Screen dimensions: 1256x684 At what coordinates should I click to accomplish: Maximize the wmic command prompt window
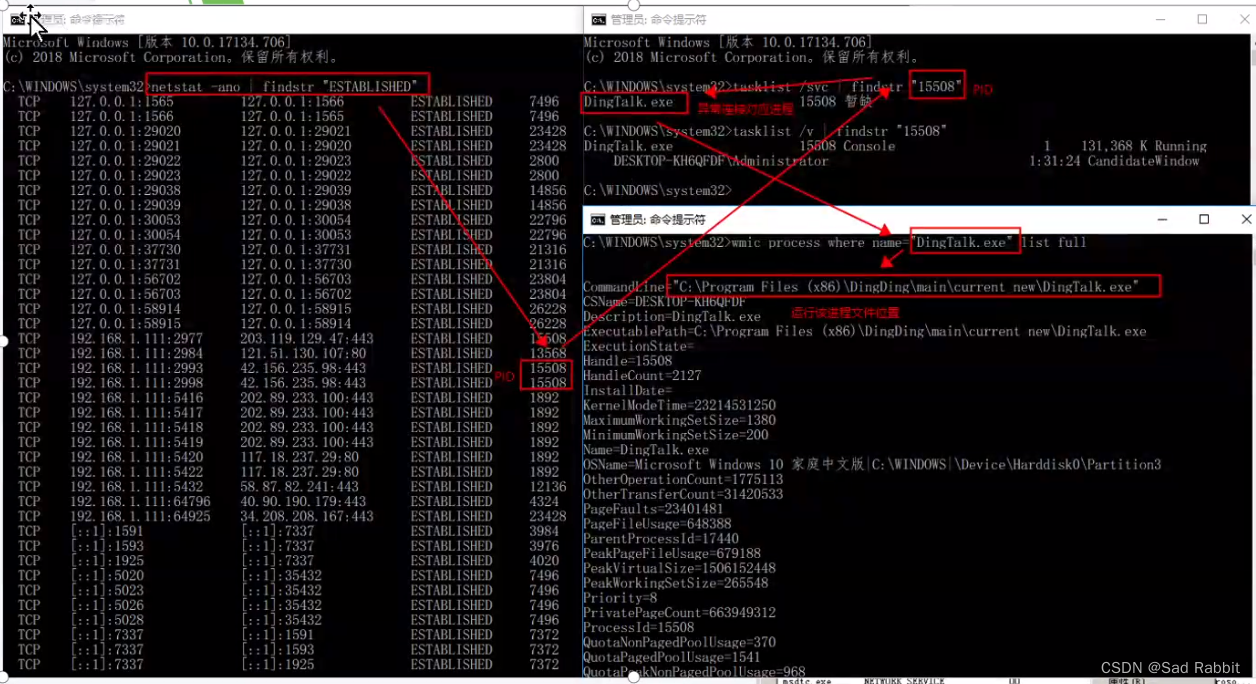coord(1204,219)
